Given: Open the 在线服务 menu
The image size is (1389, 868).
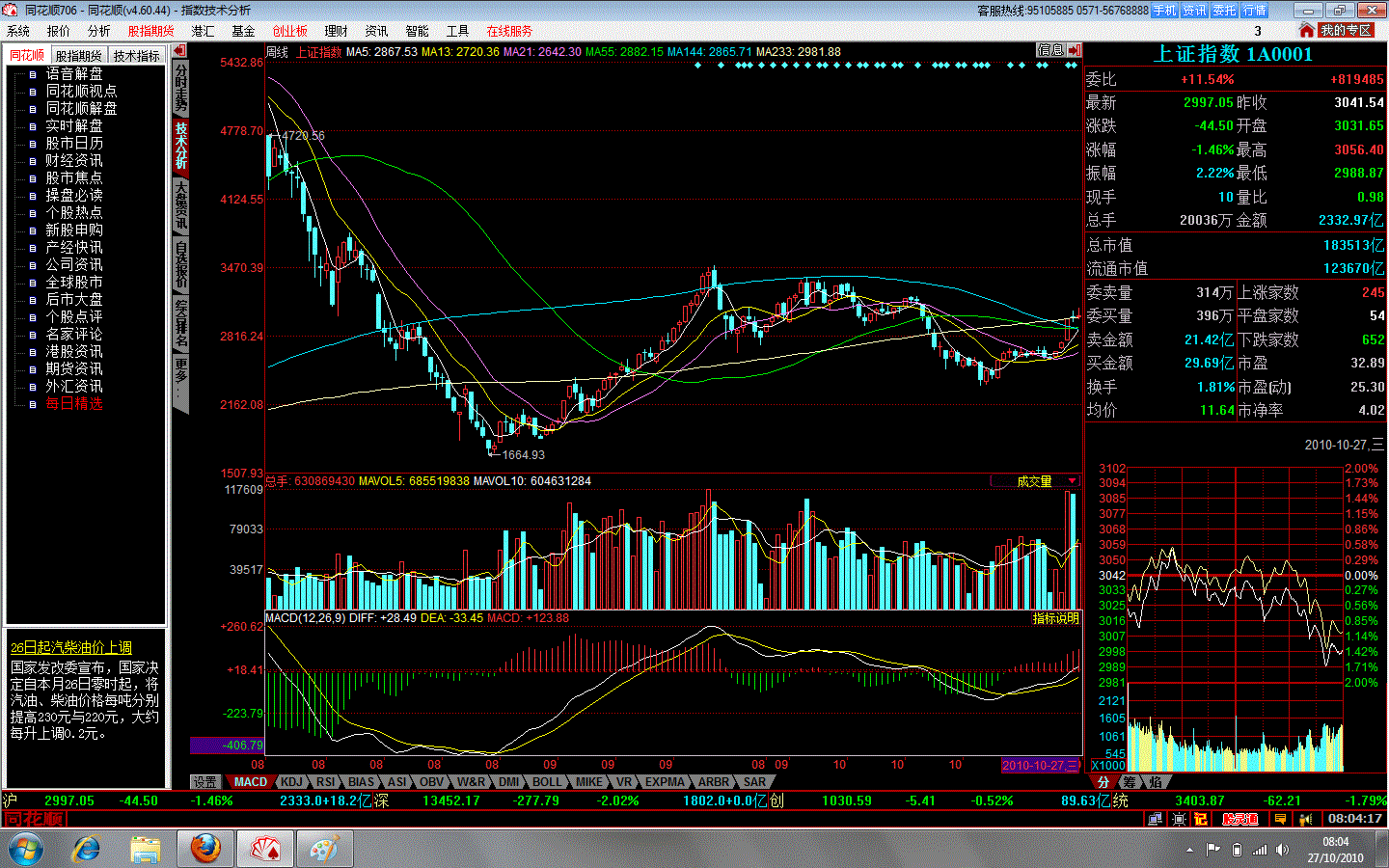Looking at the screenshot, I should [509, 31].
